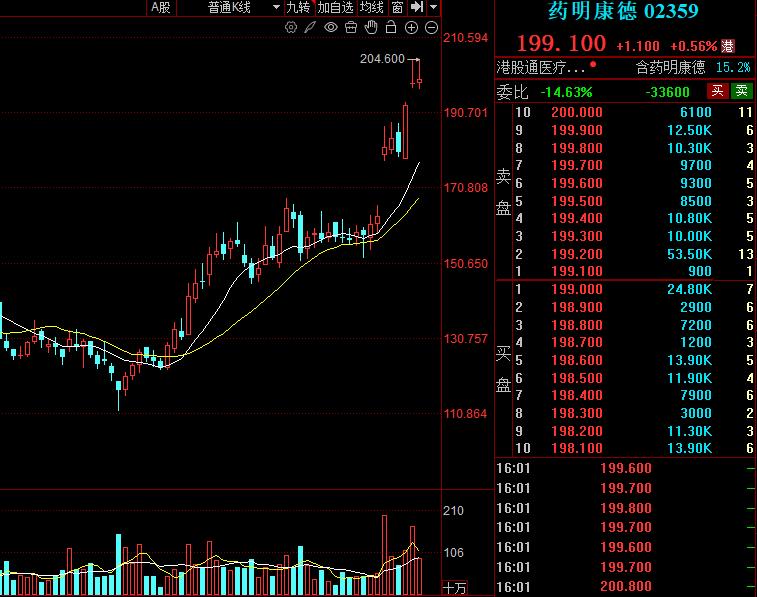The height and width of the screenshot is (597, 757).
Task: Click the 150.650 price axis label
Action: (466, 264)
